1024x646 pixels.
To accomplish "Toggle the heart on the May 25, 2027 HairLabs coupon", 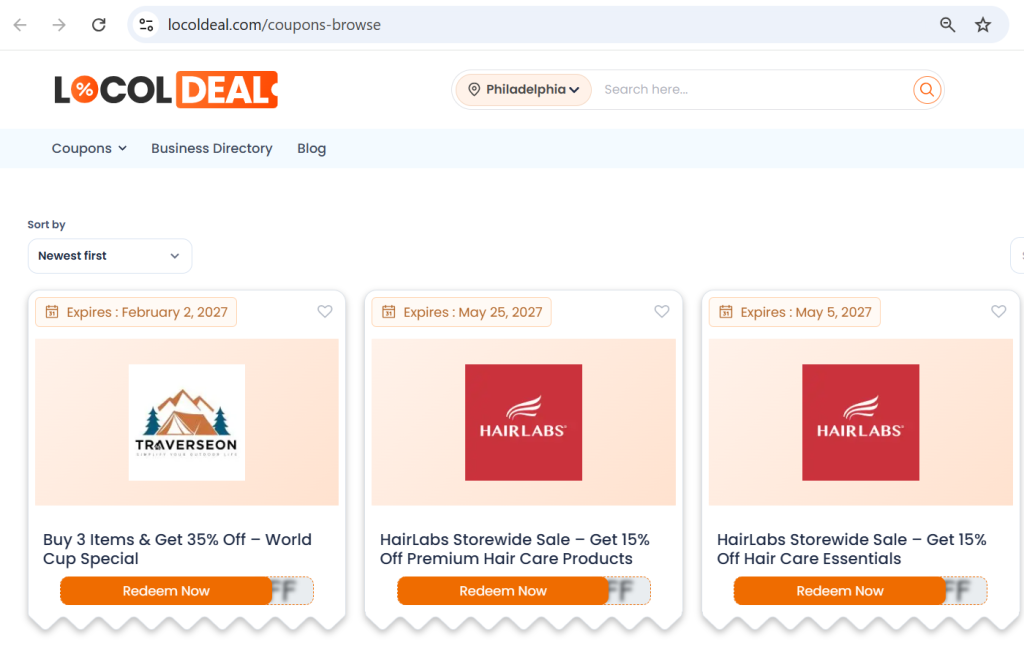I will 662,311.
